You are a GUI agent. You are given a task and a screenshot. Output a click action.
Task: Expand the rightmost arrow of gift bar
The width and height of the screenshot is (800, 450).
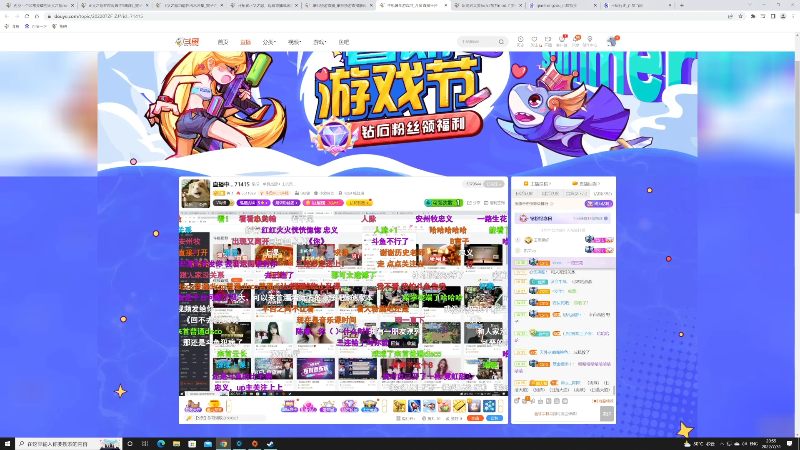pyautogui.click(x=502, y=406)
